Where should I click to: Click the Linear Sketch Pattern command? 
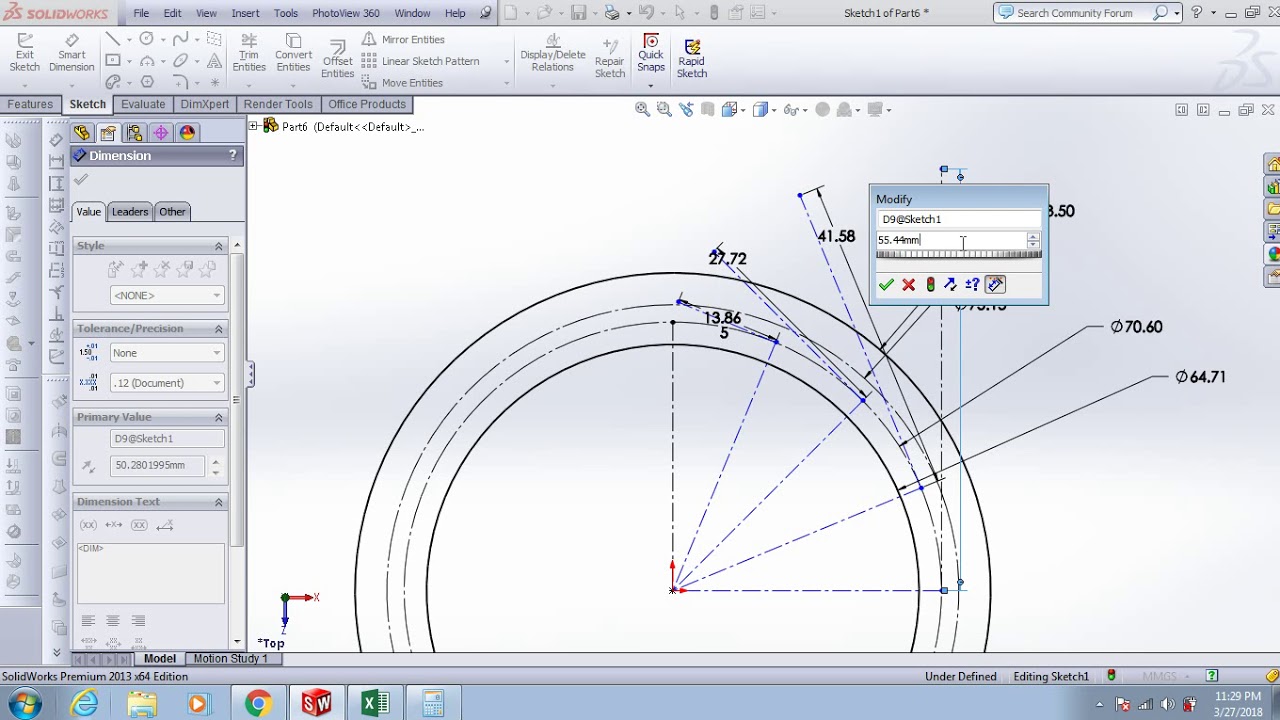[x=420, y=61]
